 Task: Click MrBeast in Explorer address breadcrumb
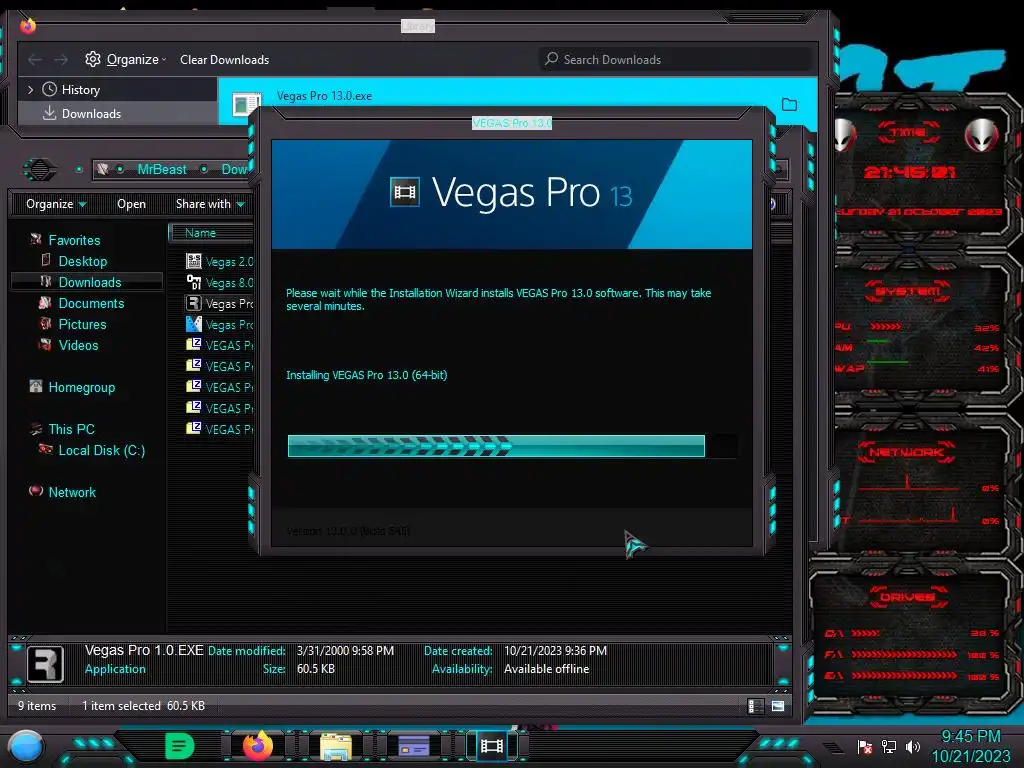click(x=162, y=169)
